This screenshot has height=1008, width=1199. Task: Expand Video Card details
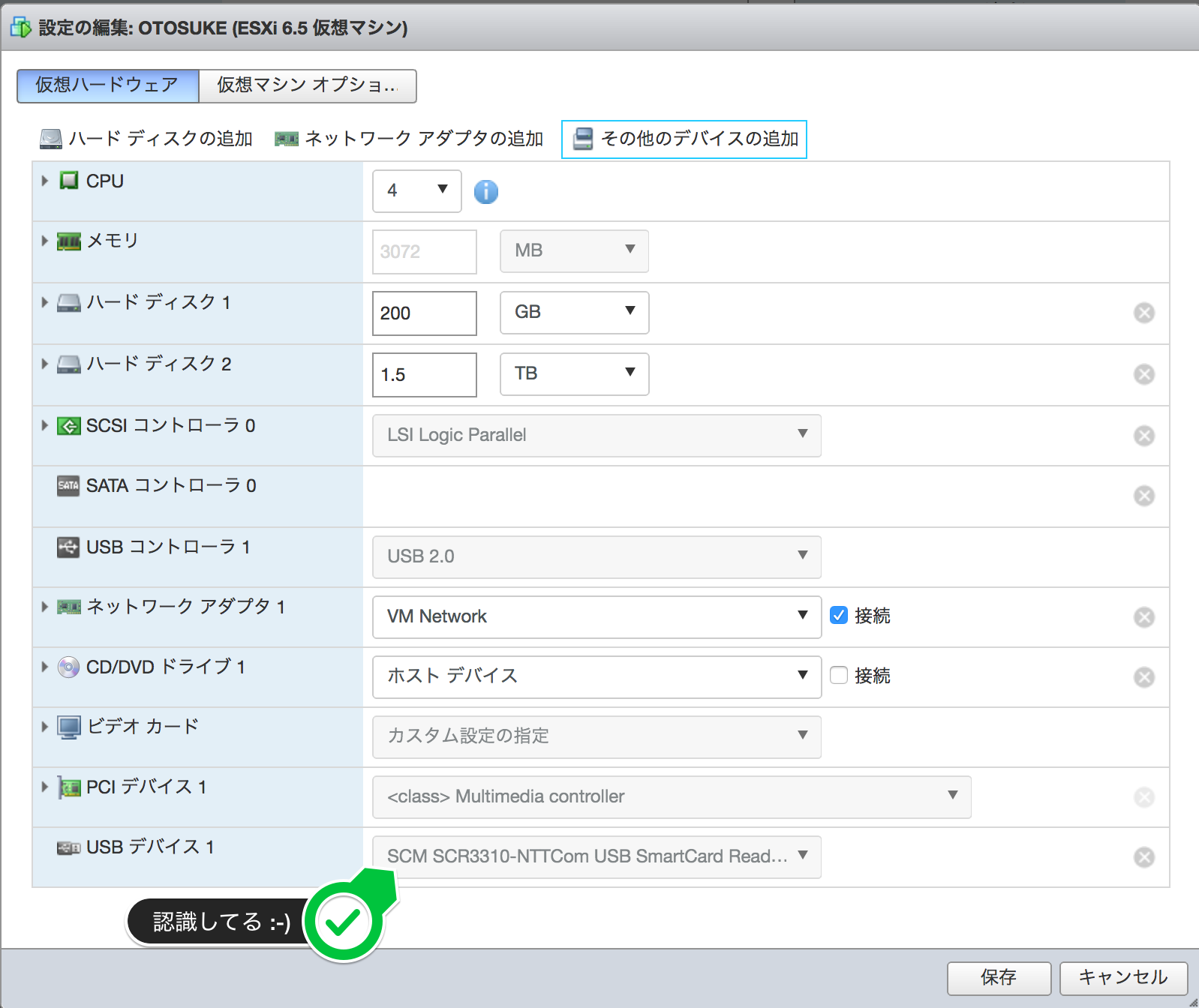pos(45,727)
